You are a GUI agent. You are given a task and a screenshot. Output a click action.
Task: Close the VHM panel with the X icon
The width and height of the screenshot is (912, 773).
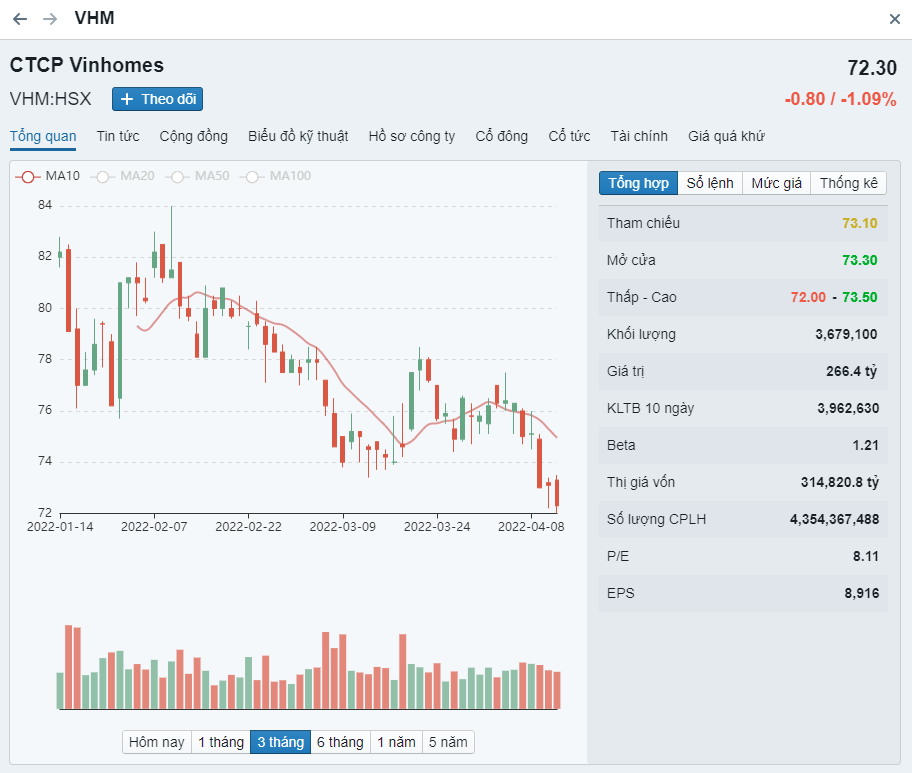(x=895, y=19)
